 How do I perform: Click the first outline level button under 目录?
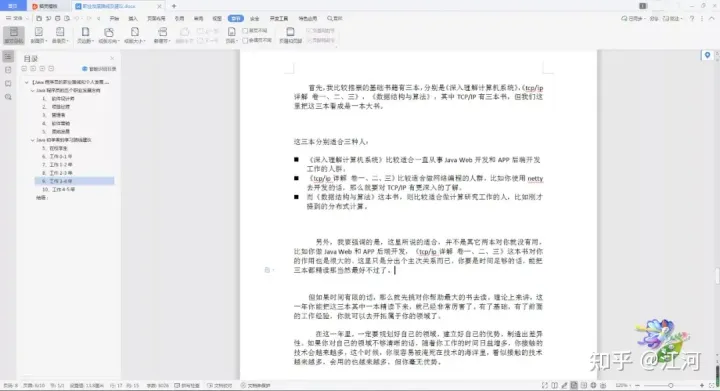(24, 68)
